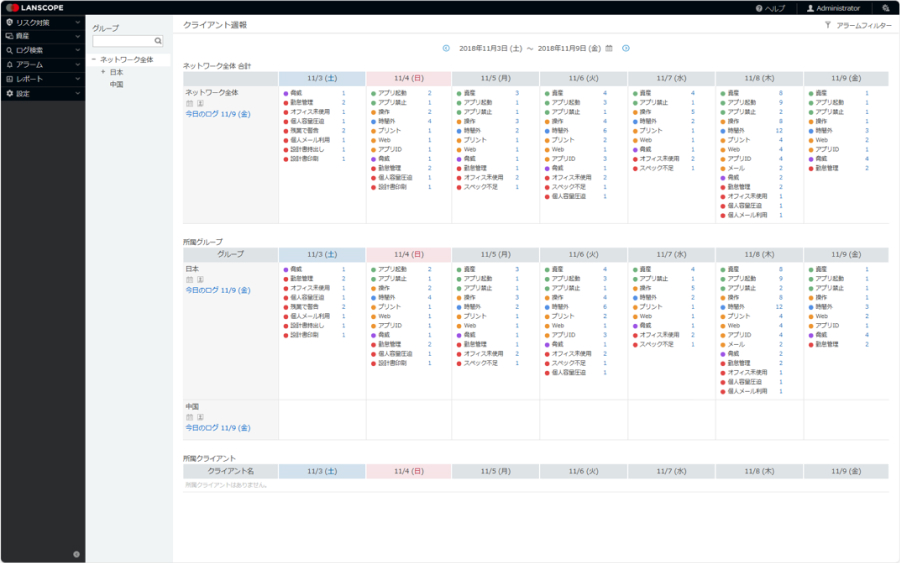Screen dimensions: 900x563
Task: Click オフィス未使用 entry in network total 11/5 column
Action: pyautogui.click(x=483, y=177)
